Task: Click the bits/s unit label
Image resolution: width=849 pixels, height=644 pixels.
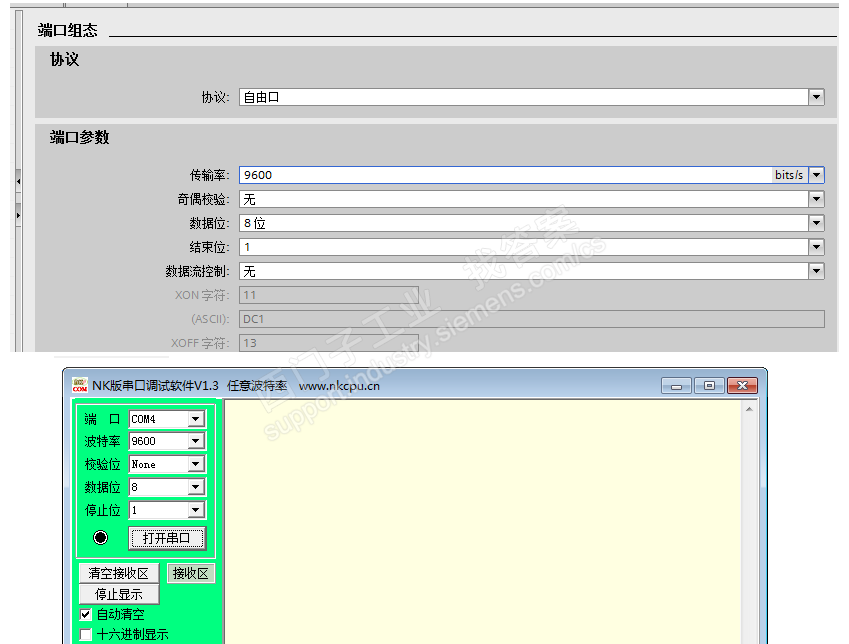Action: (789, 175)
